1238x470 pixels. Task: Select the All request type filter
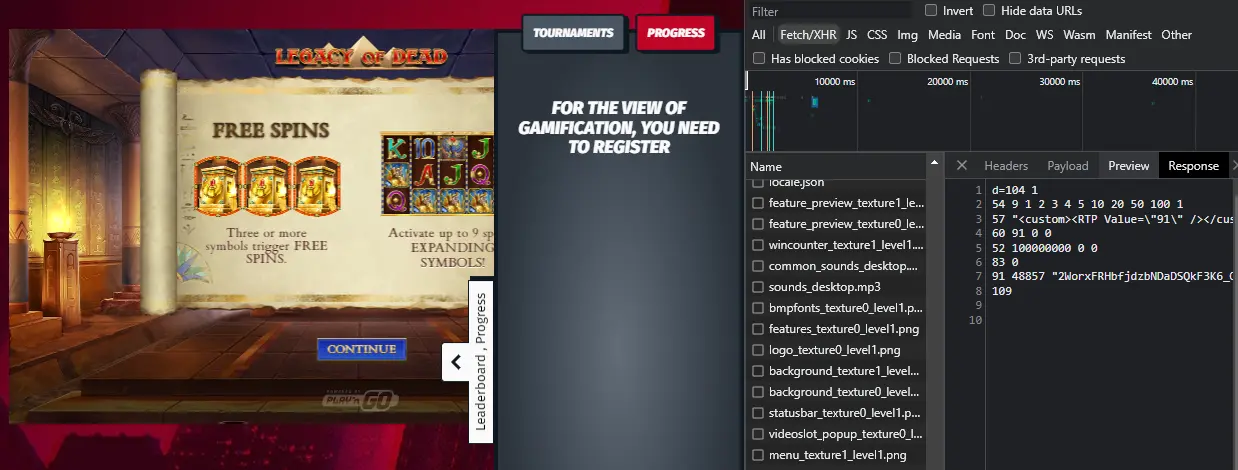(759, 35)
